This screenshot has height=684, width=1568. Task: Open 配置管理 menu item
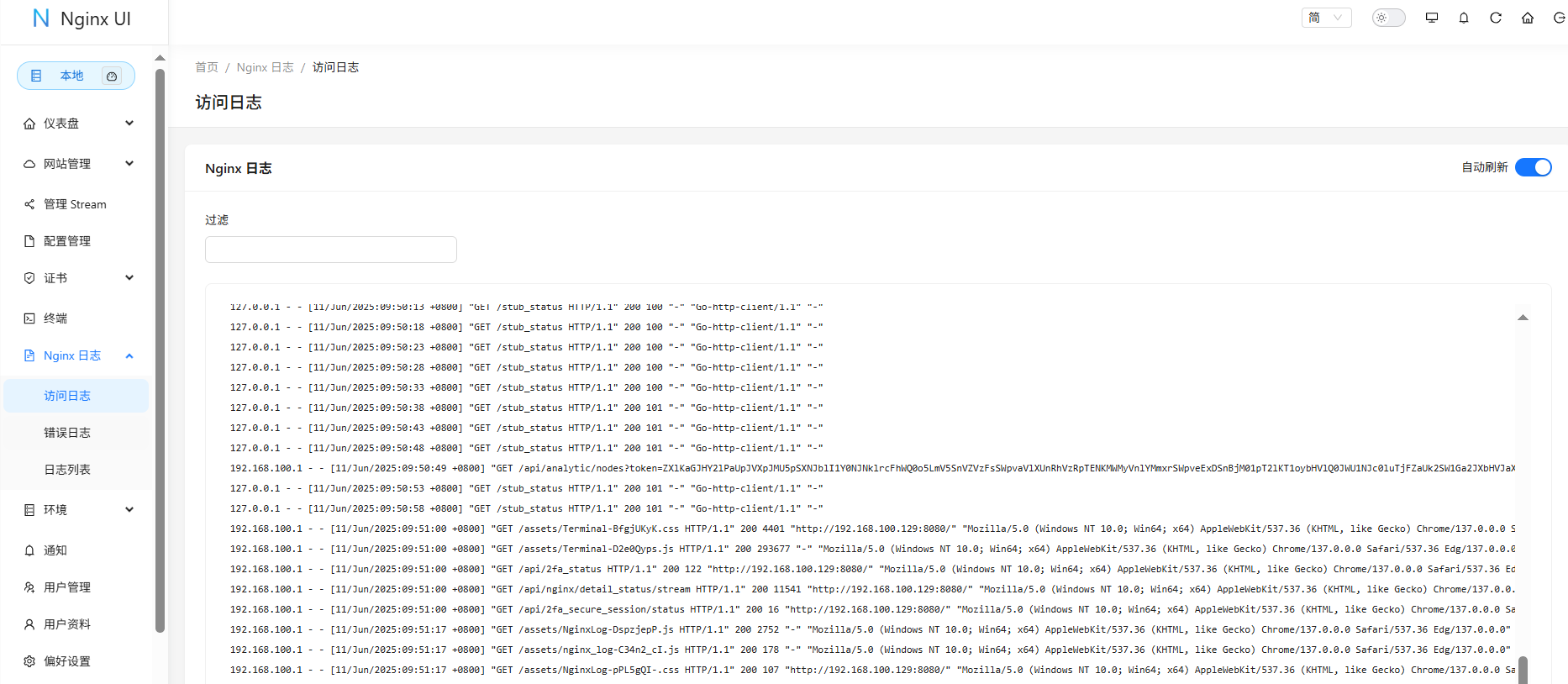76,241
